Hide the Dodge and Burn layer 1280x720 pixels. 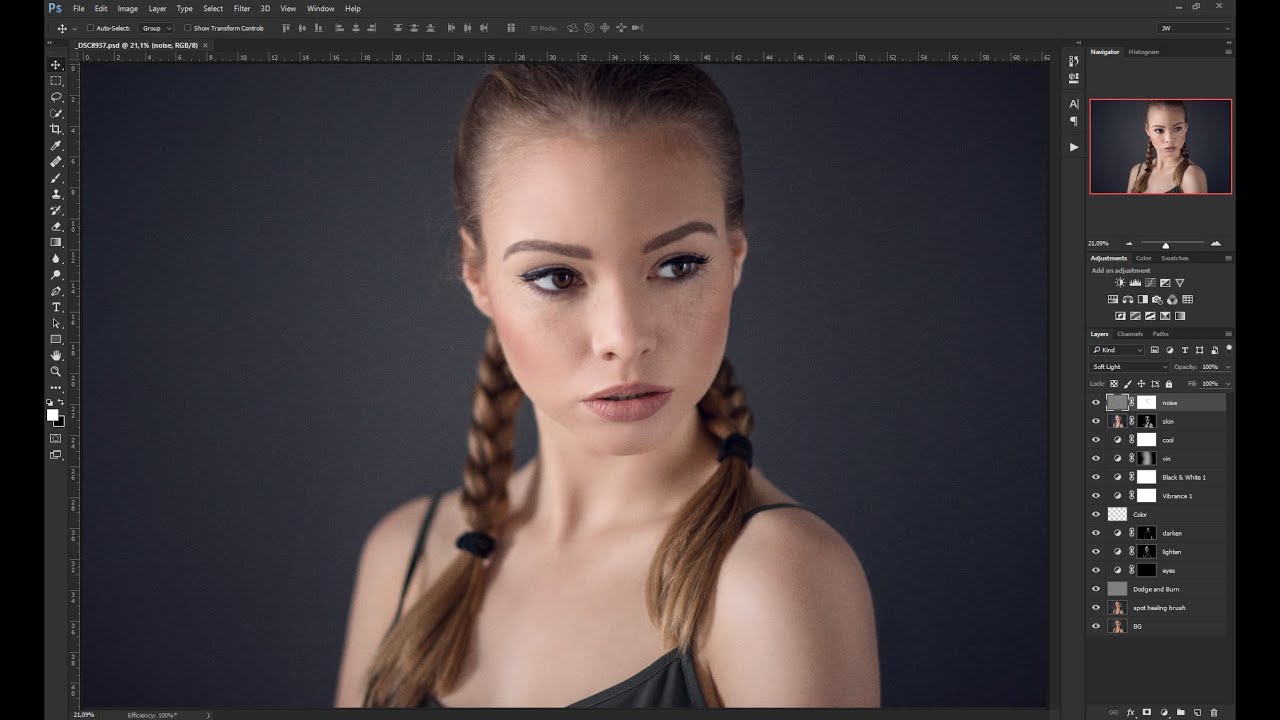[x=1096, y=589]
